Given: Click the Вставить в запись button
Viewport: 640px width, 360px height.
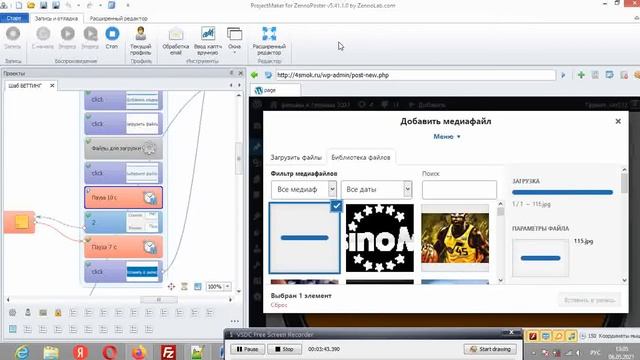Looking at the screenshot, I should 589,300.
